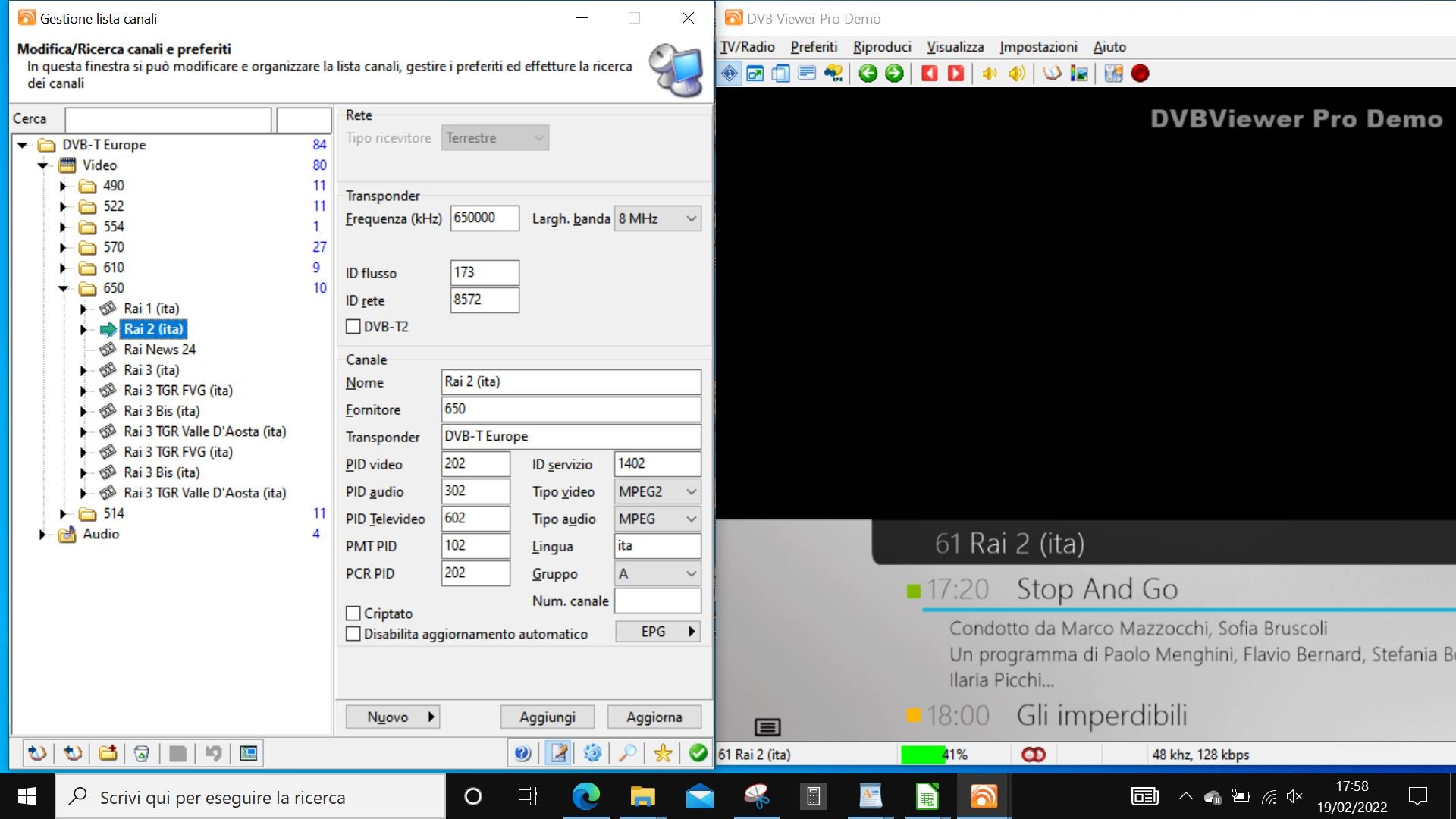The image size is (1456, 819).
Task: Expand the 490 folder in channel tree
Action: (64, 186)
